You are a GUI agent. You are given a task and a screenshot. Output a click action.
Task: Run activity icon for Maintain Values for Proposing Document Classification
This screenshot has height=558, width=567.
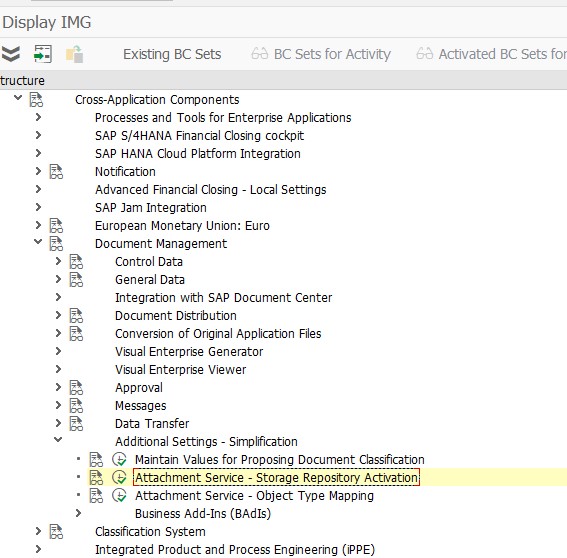click(119, 459)
